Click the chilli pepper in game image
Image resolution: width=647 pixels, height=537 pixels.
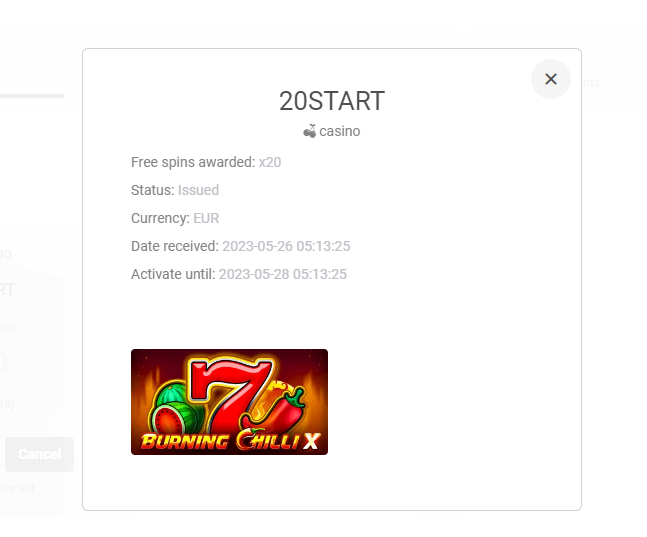tap(276, 408)
